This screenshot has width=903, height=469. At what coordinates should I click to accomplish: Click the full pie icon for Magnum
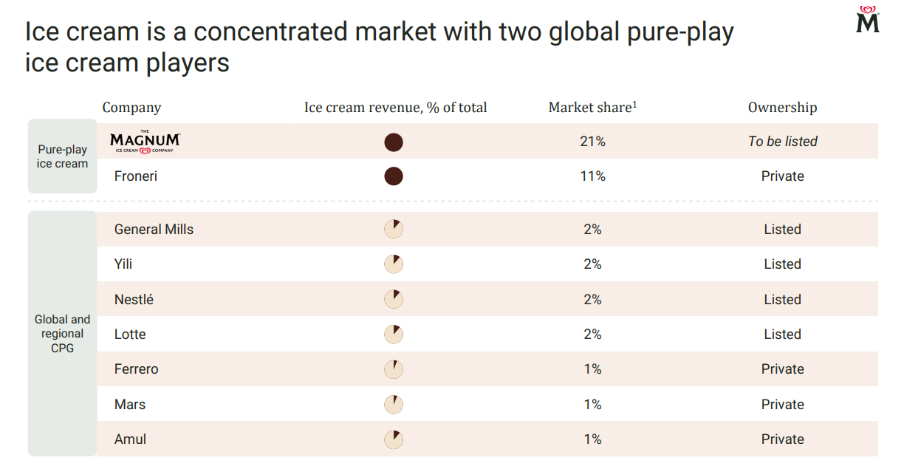(393, 142)
